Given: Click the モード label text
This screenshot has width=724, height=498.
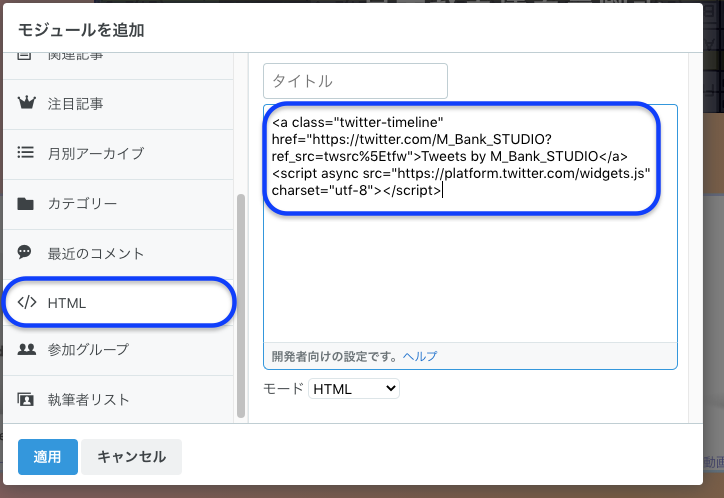Looking at the screenshot, I should coord(283,389).
